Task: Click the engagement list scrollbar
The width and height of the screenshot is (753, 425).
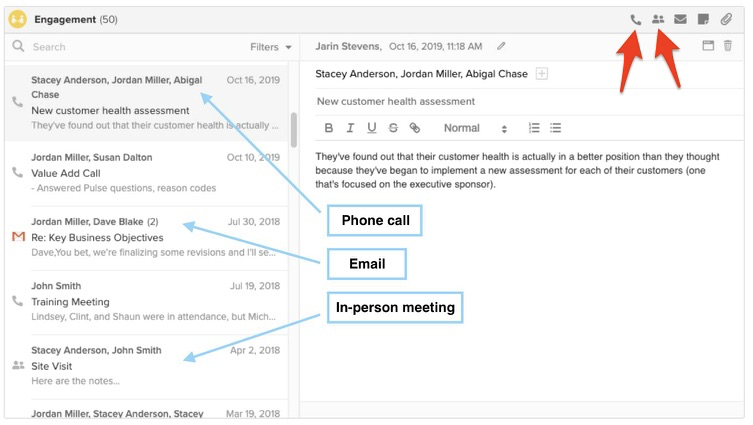Action: 294,130
